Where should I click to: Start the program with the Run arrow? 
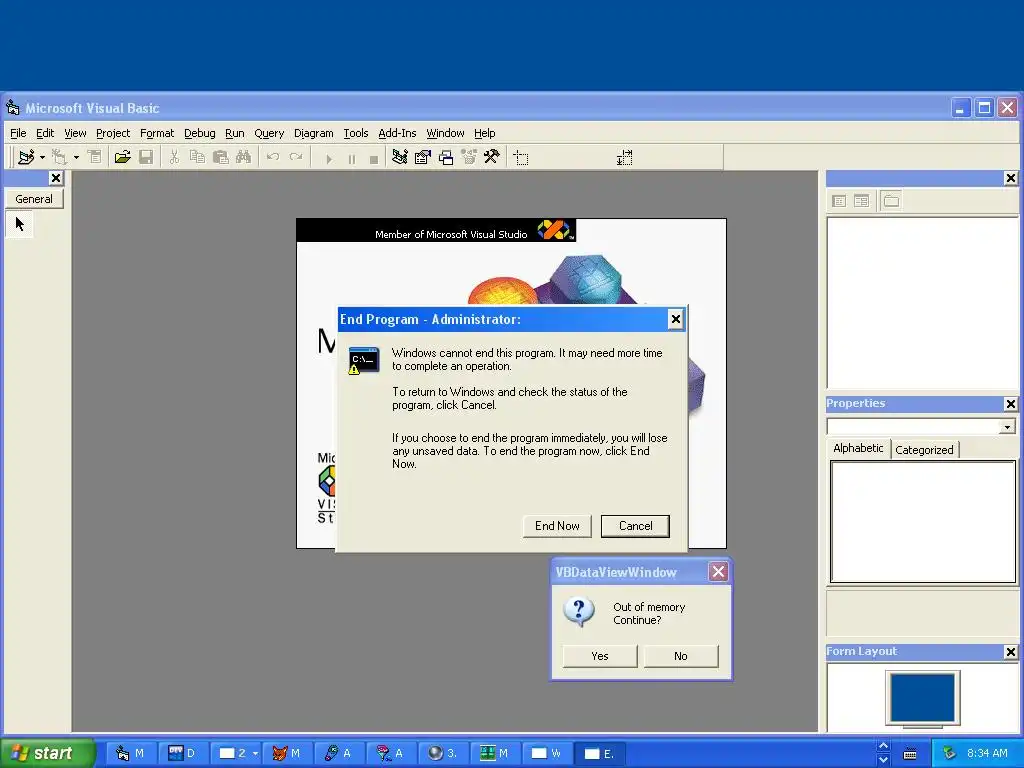tap(328, 159)
